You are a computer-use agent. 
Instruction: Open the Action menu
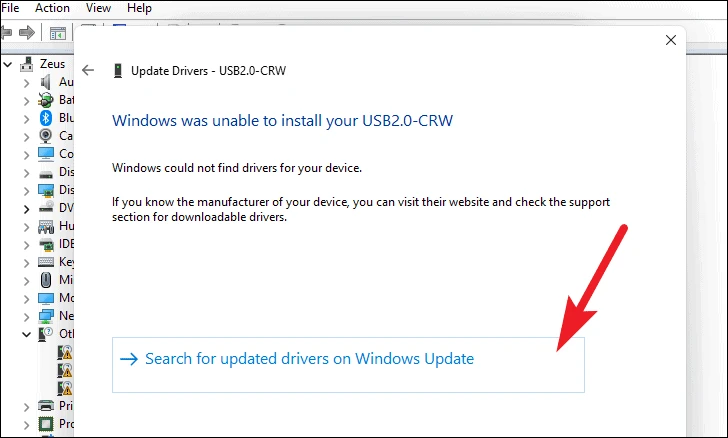(x=52, y=8)
